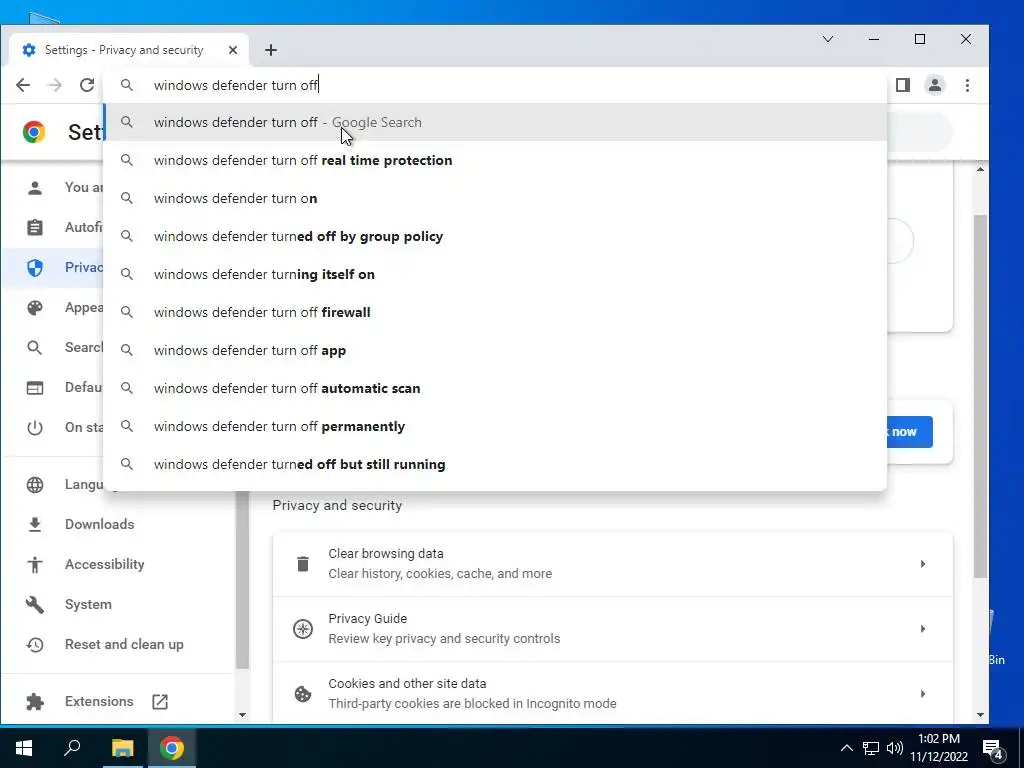Open the Chrome profile avatar
This screenshot has height=768, width=1024.
pyautogui.click(x=935, y=85)
